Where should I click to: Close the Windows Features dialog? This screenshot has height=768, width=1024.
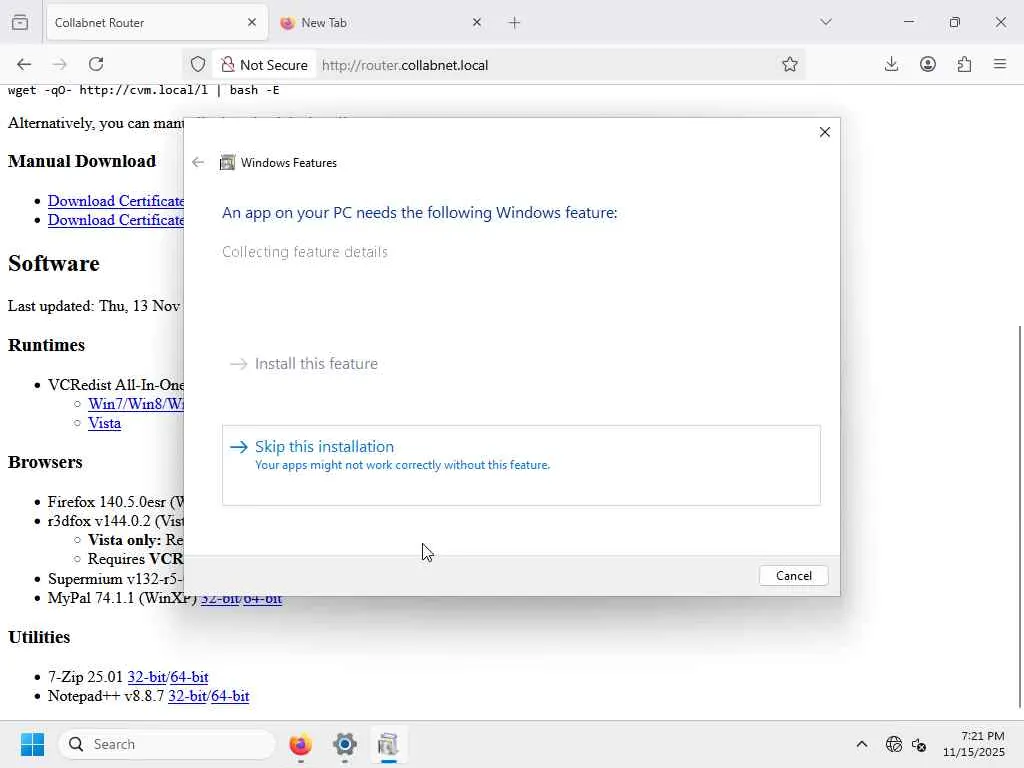coord(825,132)
